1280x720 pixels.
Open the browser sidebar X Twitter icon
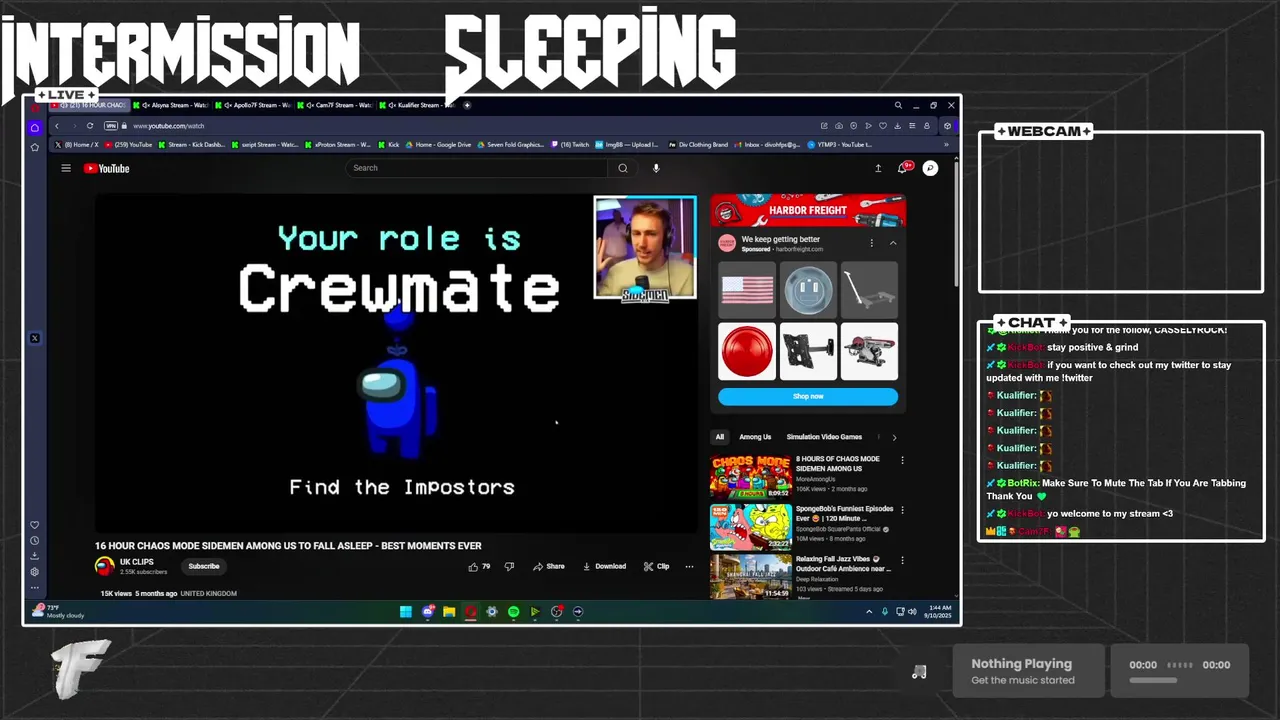(35, 338)
